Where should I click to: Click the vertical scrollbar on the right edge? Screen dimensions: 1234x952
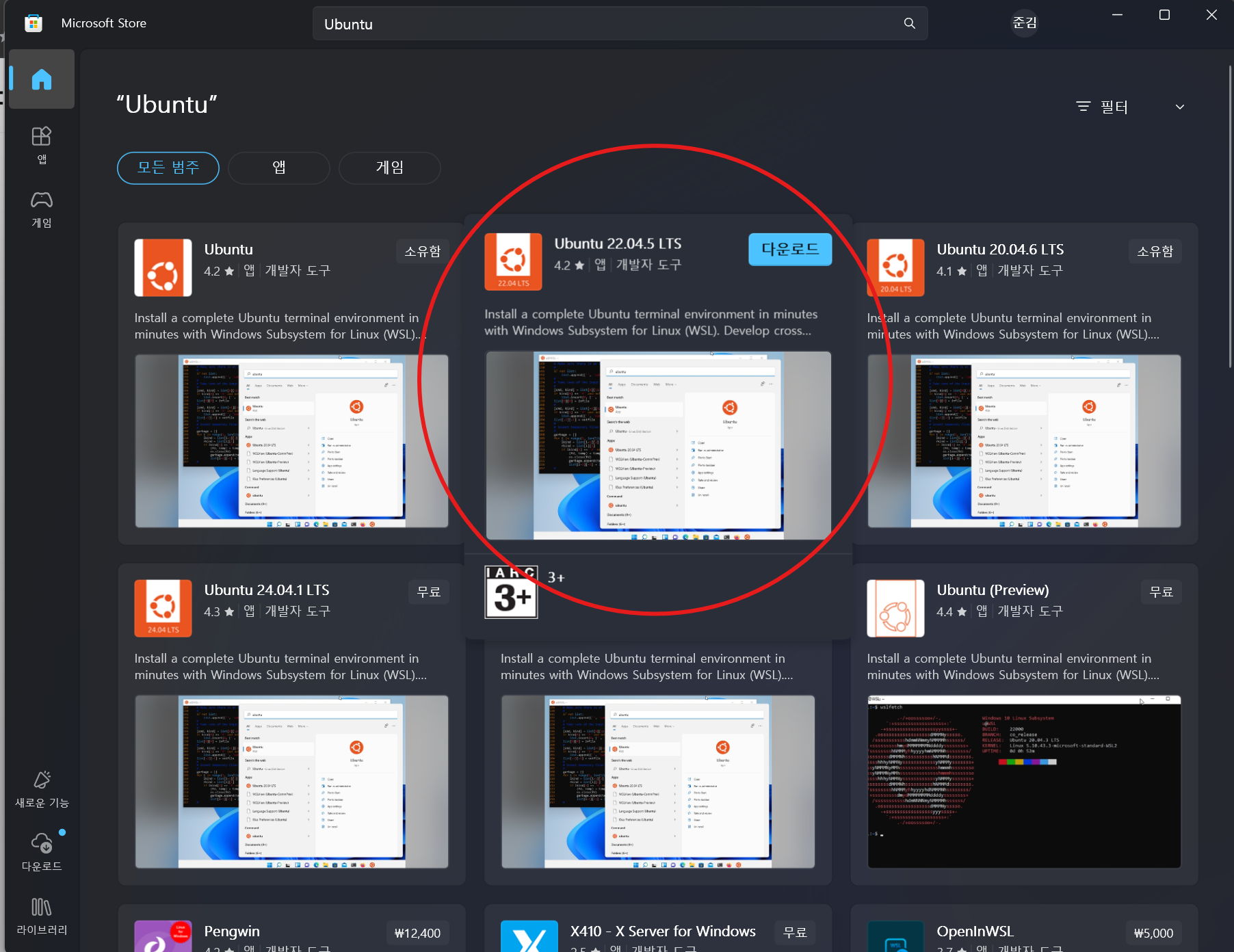tap(1230, 217)
